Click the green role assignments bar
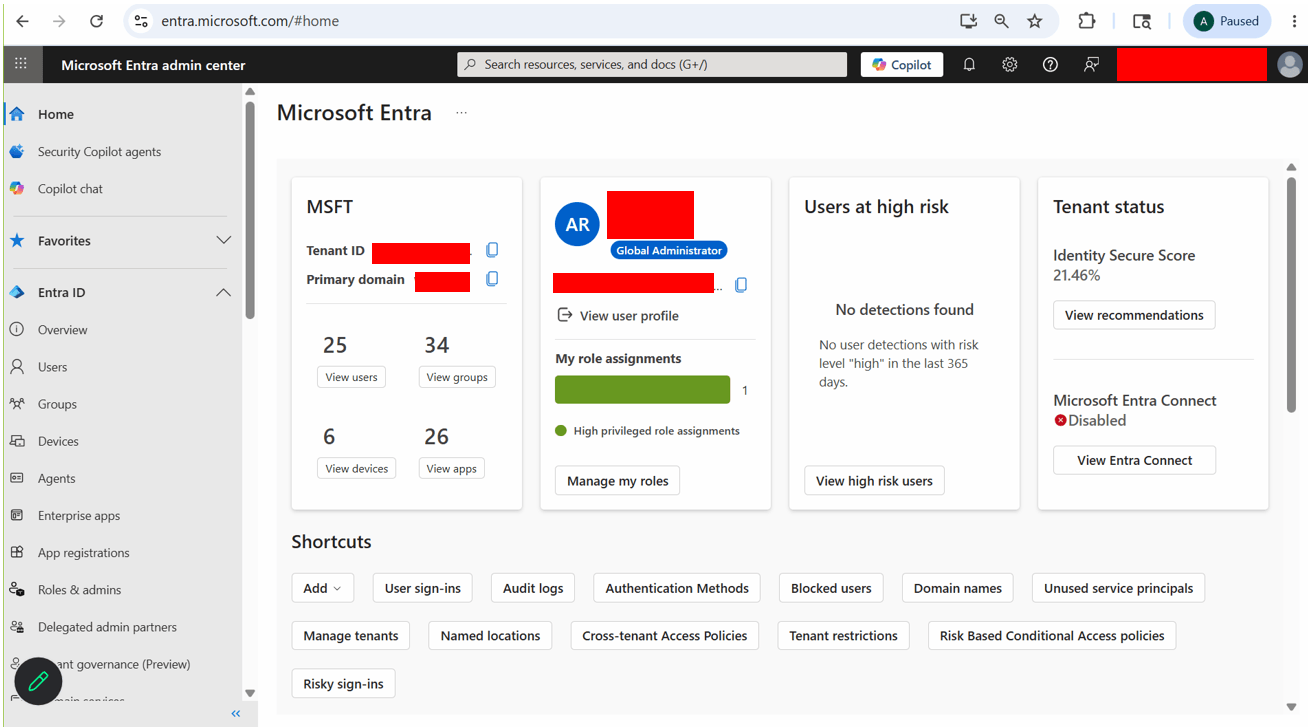The height and width of the screenshot is (727, 1308). [642, 390]
